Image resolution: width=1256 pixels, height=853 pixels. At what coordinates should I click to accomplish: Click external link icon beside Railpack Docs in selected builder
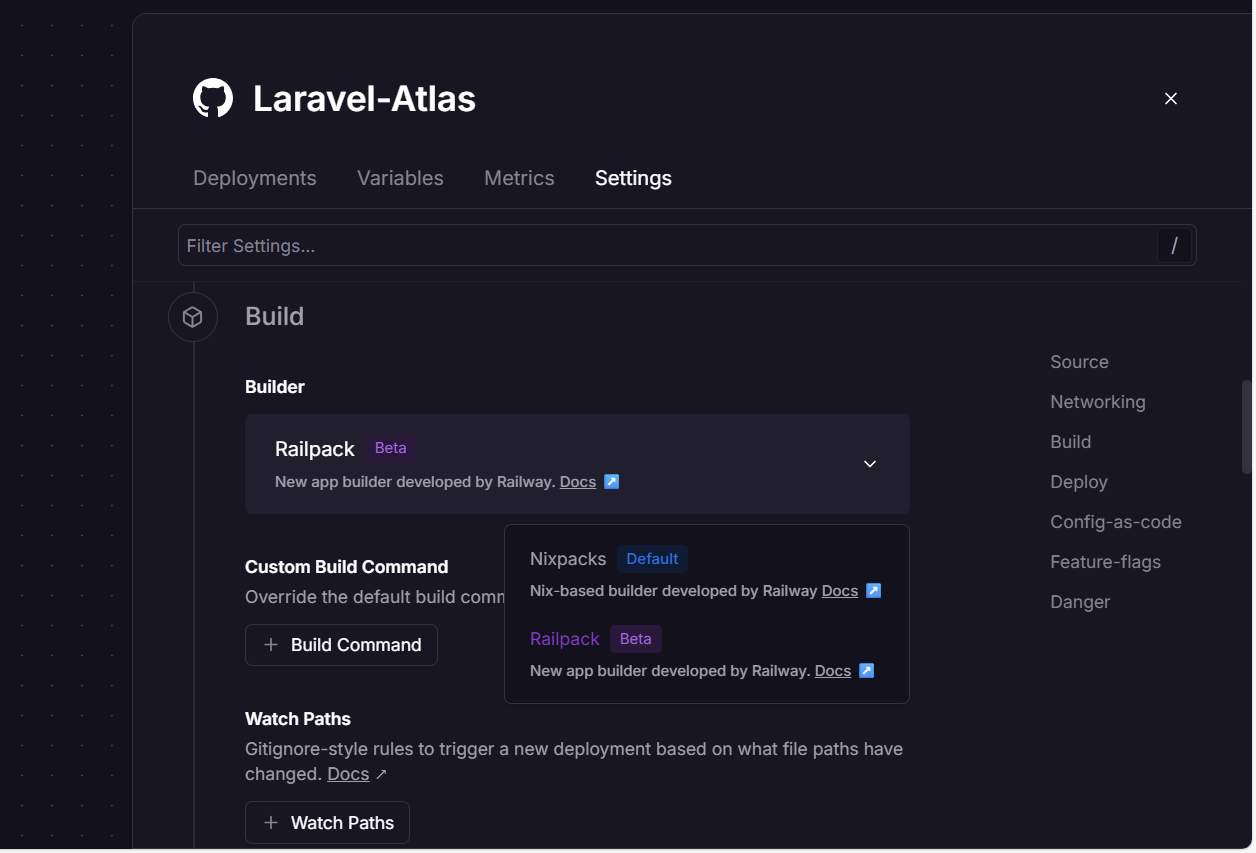612,482
